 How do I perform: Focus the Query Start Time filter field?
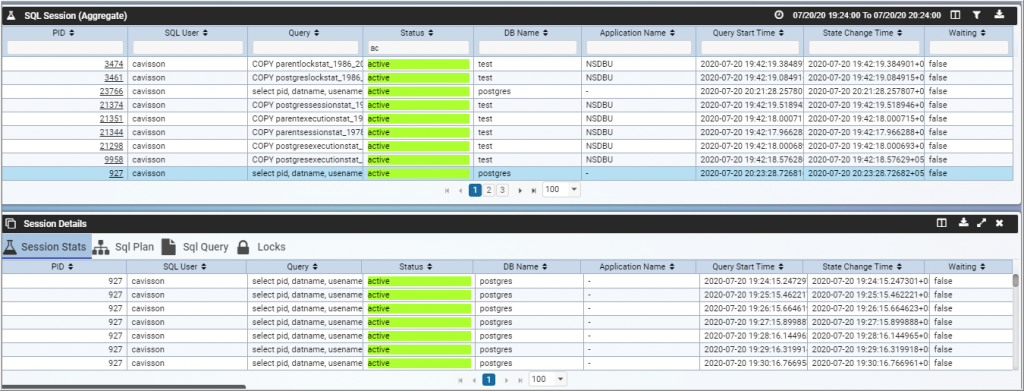750,48
